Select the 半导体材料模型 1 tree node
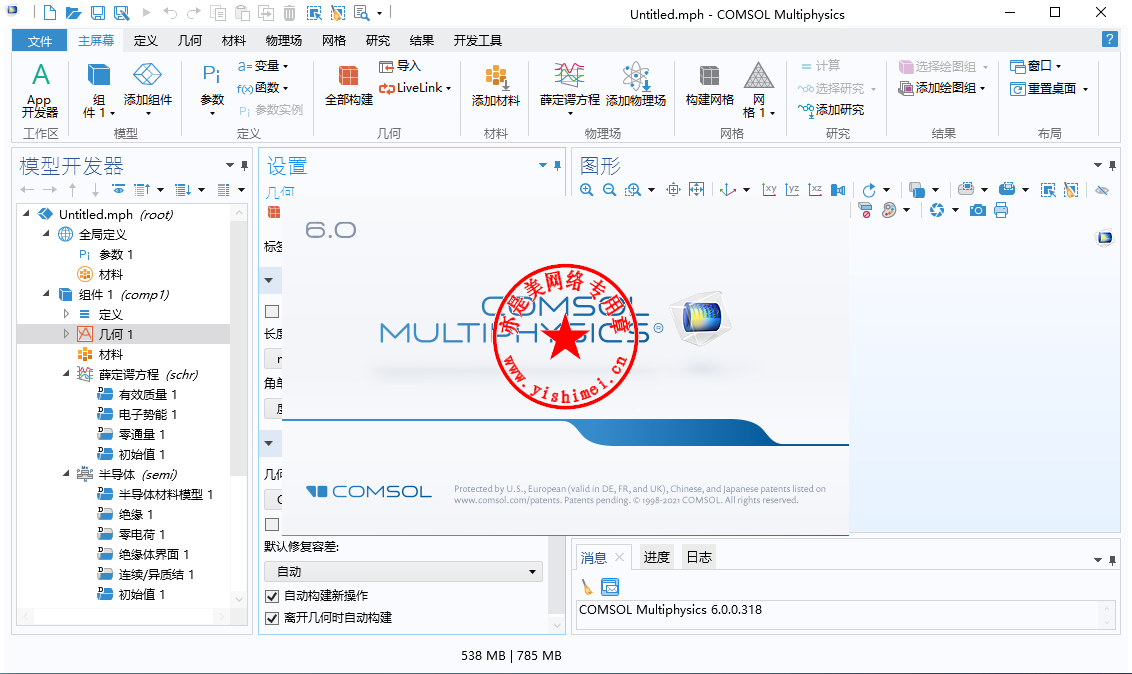 pos(166,494)
